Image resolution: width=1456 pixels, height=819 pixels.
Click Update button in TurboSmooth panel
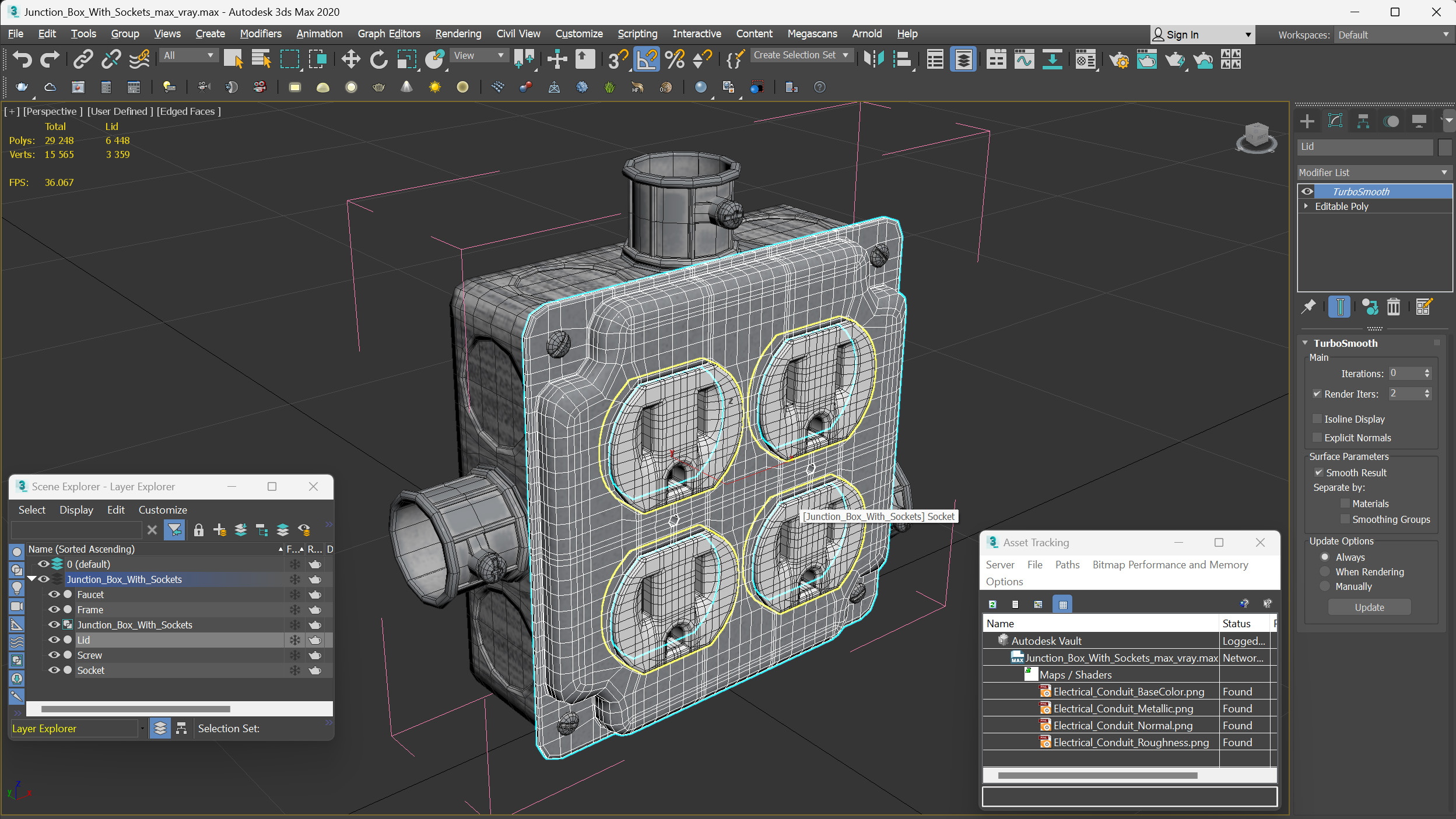click(x=1368, y=607)
